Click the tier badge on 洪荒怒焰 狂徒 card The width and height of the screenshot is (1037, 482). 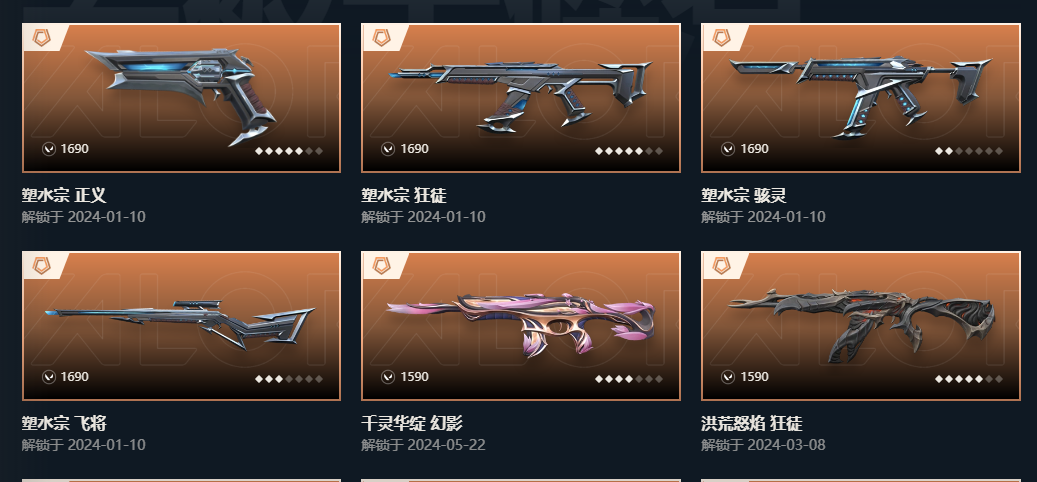[722, 266]
